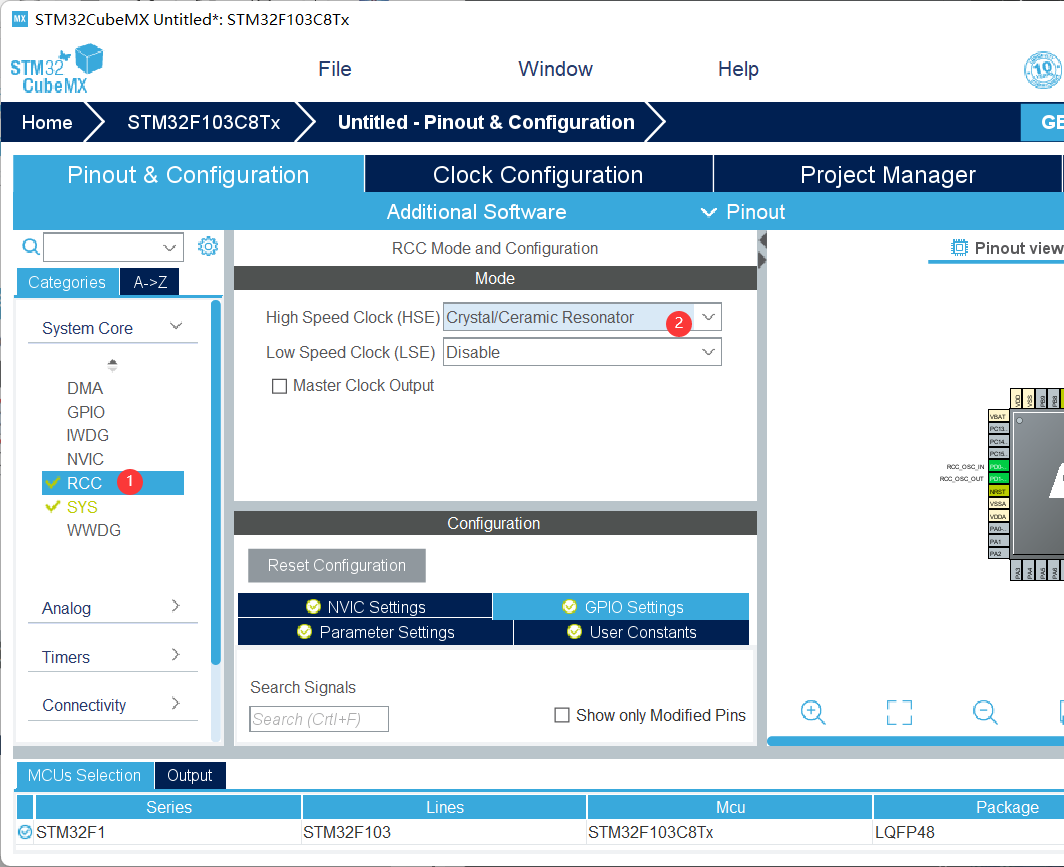
Task: Click the Additional Software link
Action: point(476,212)
